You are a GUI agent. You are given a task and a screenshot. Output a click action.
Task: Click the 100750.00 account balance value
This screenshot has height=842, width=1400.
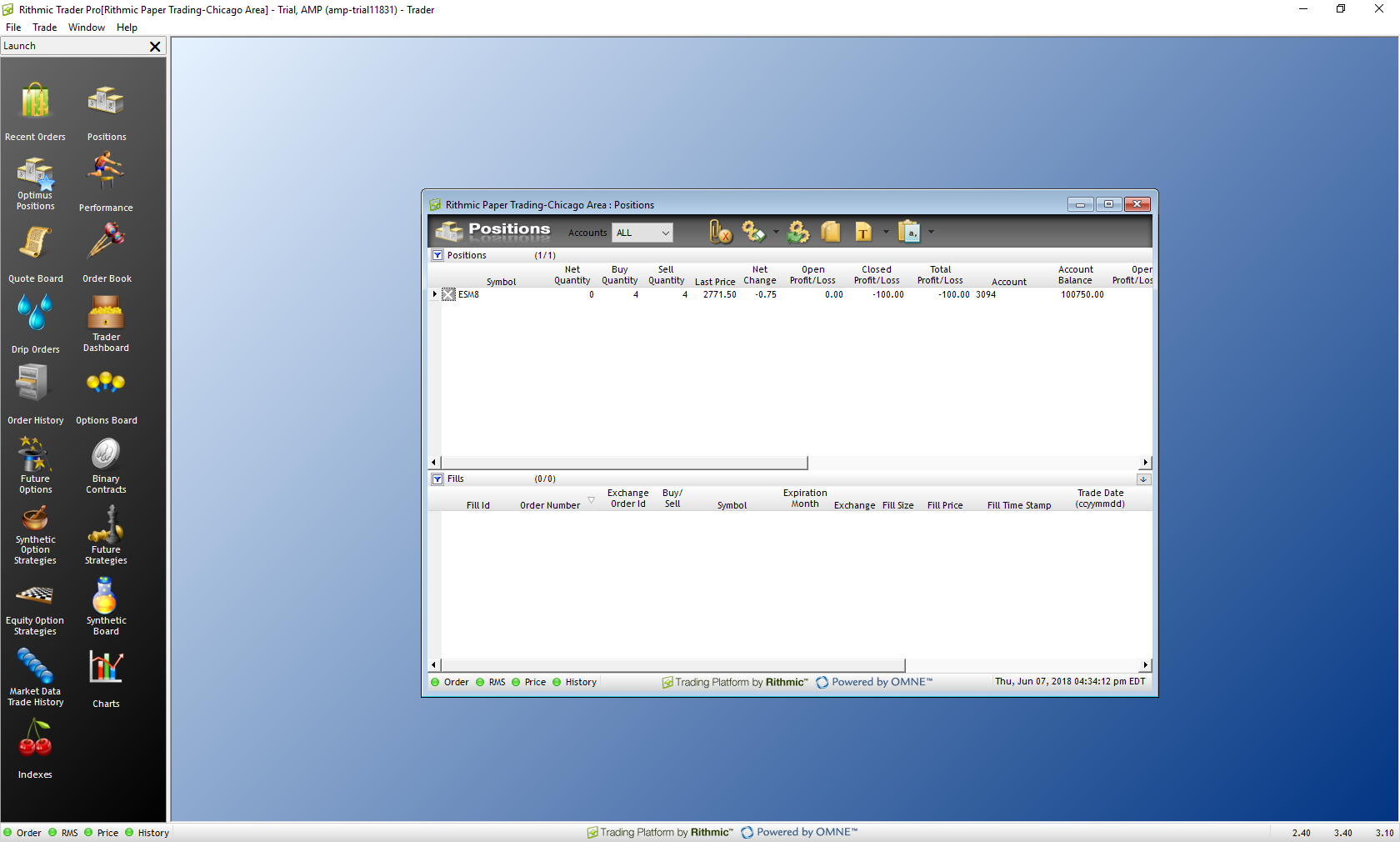[1082, 294]
